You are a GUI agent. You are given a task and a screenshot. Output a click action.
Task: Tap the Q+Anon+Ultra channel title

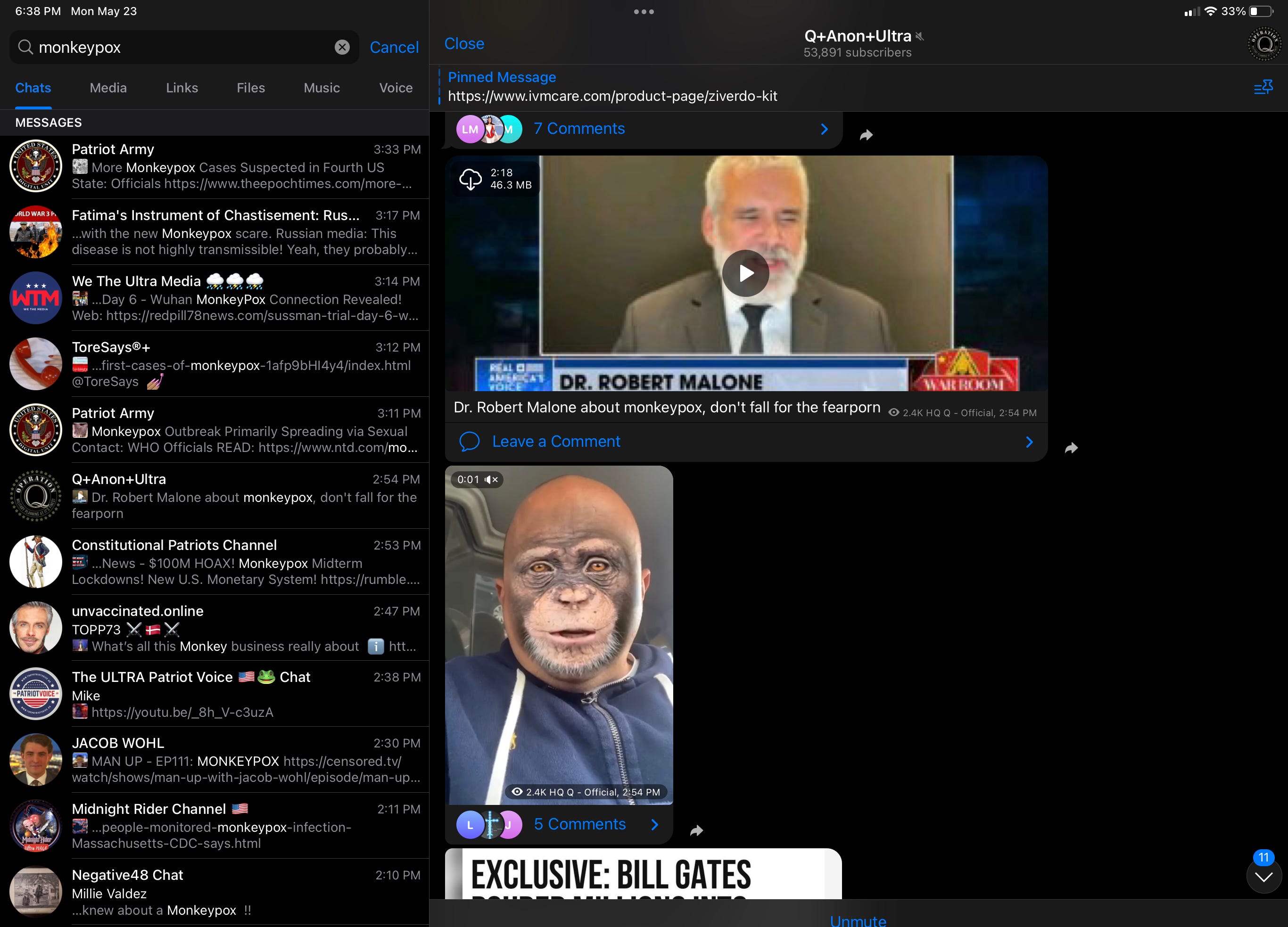pyautogui.click(x=858, y=36)
